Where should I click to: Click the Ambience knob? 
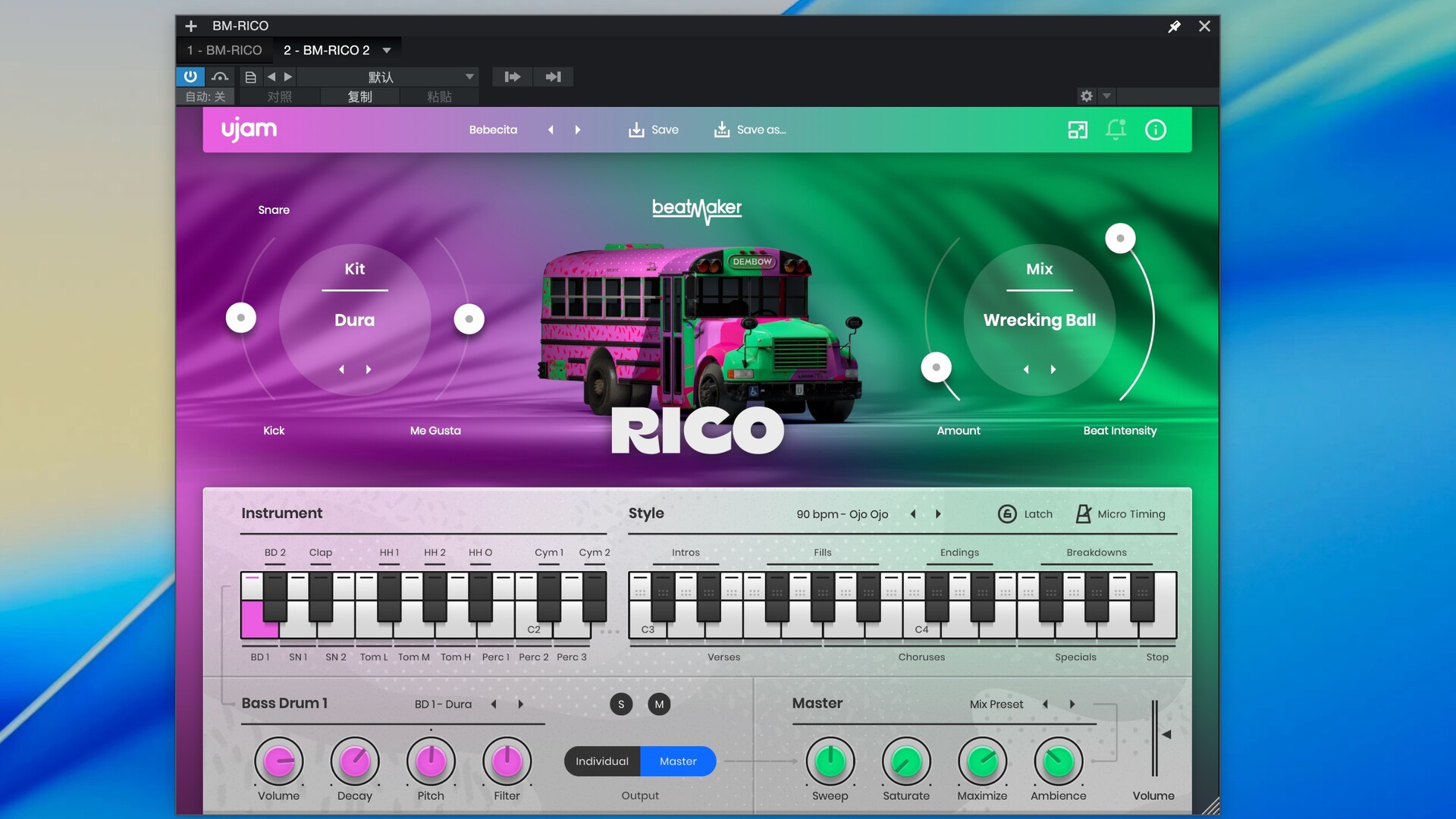tap(1059, 761)
